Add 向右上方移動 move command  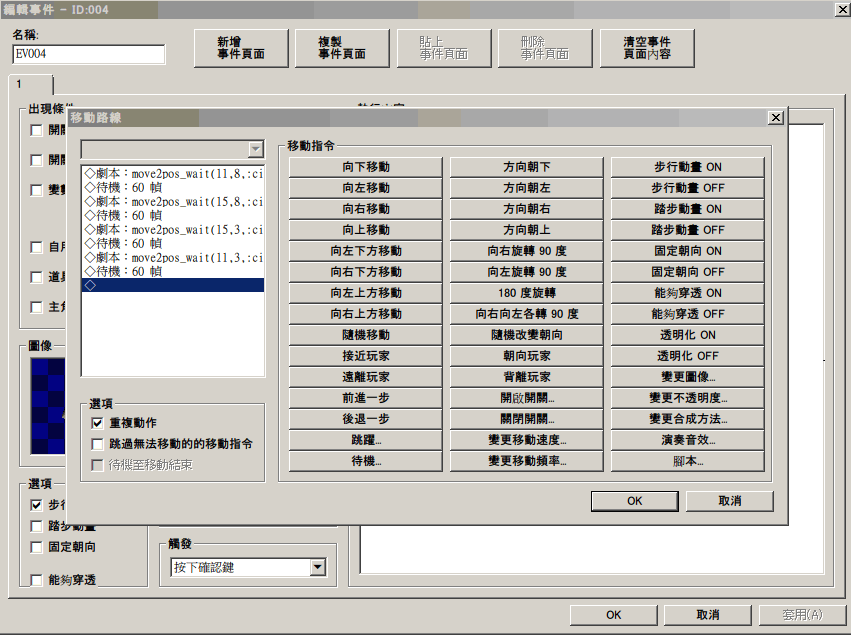click(366, 314)
